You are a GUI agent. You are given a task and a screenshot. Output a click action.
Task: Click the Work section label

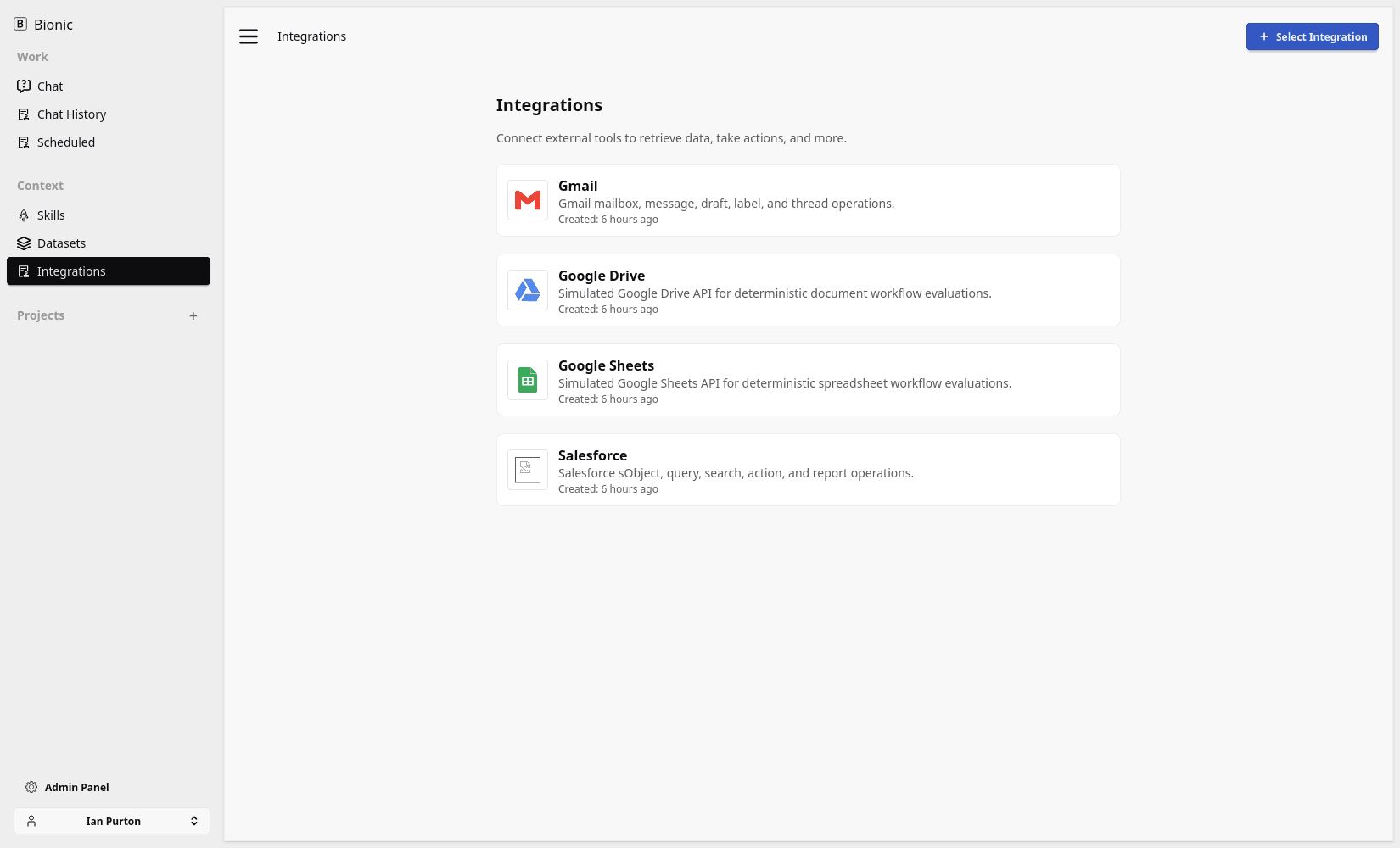click(32, 57)
